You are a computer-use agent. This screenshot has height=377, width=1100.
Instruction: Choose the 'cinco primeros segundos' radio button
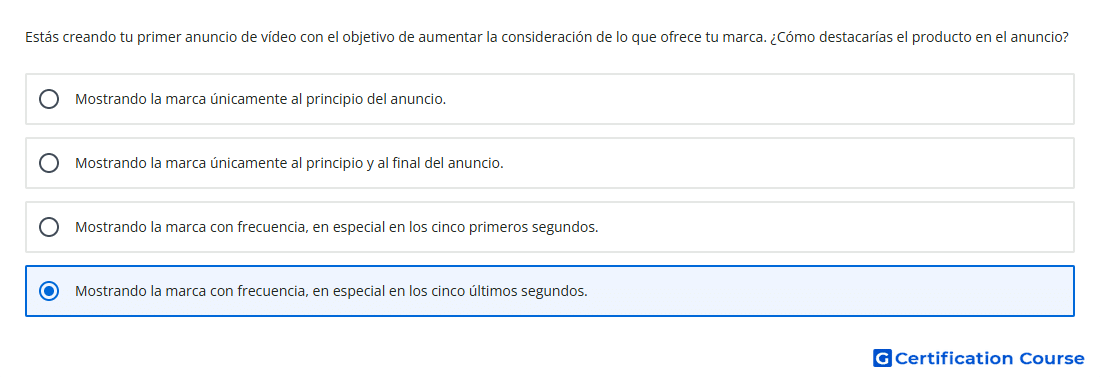pyautogui.click(x=49, y=227)
